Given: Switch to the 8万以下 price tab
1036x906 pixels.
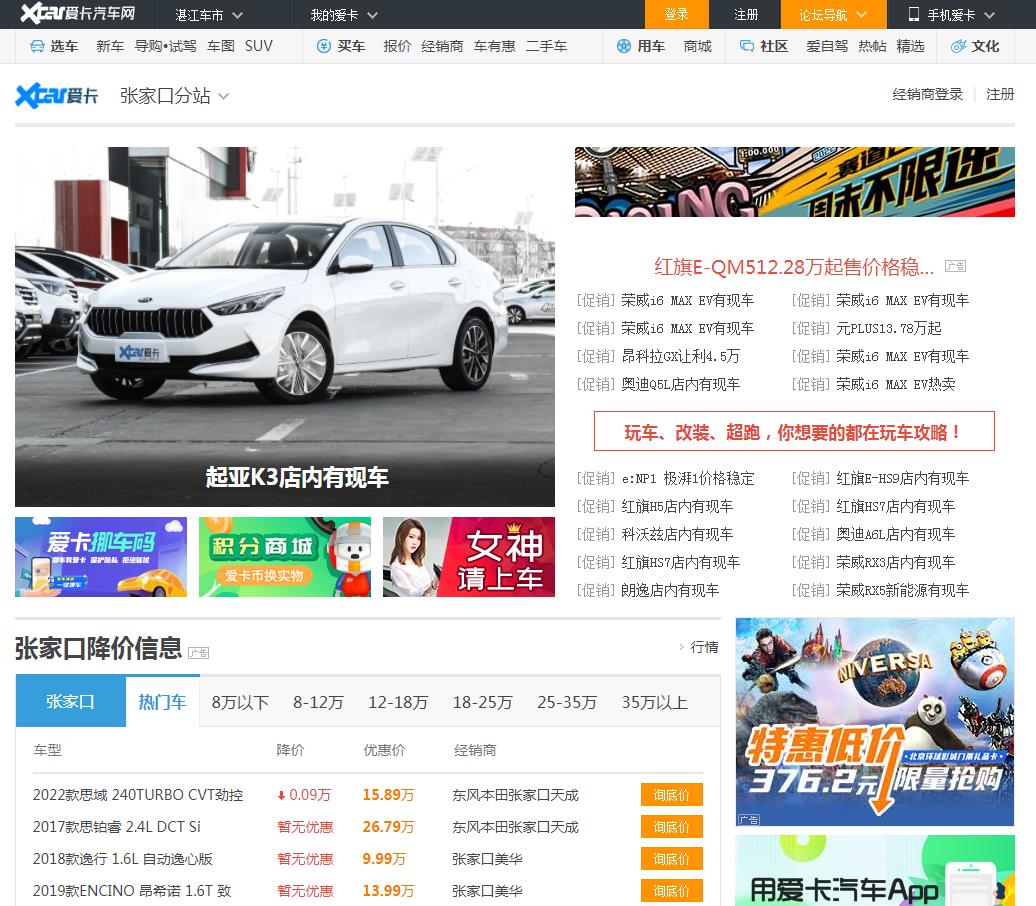Looking at the screenshot, I should 240,702.
